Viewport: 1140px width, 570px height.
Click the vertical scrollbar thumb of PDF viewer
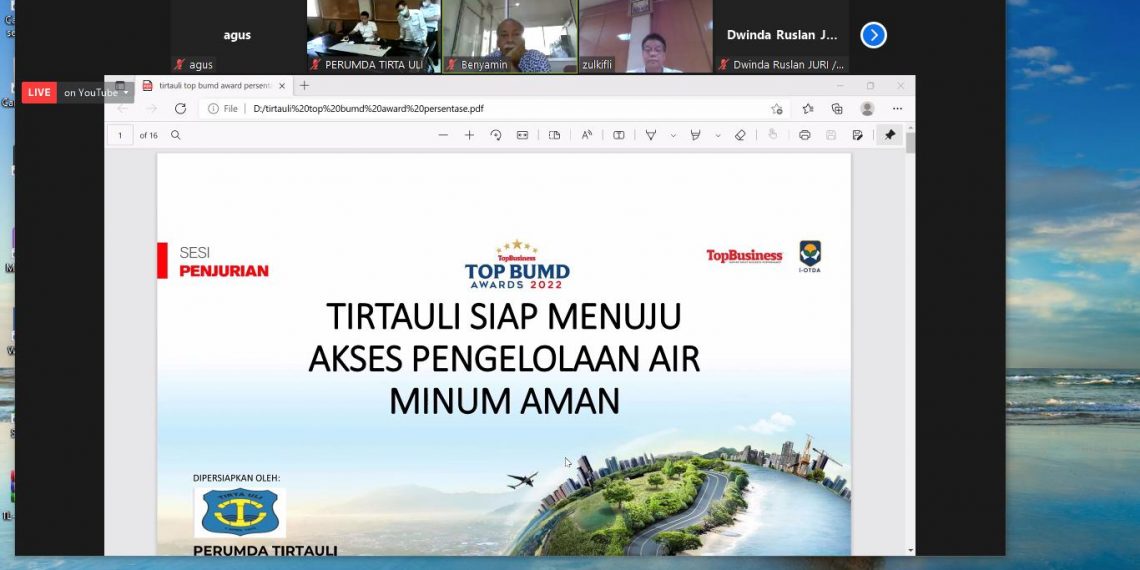click(x=910, y=141)
